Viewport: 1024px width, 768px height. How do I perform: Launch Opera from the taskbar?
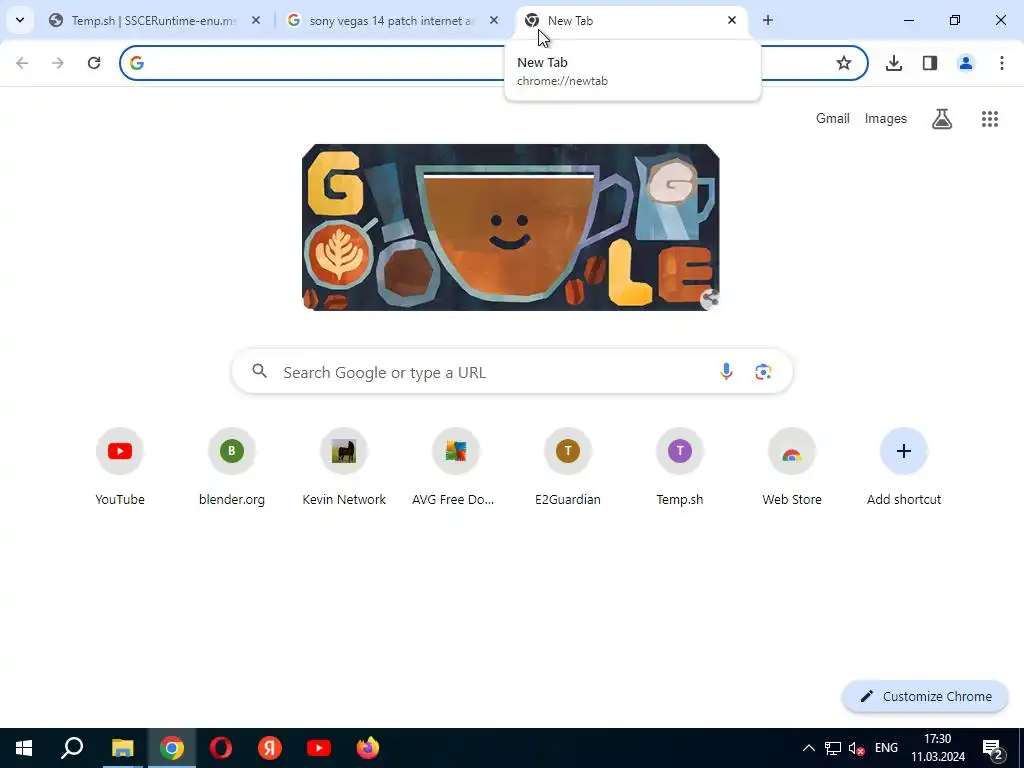click(221, 748)
